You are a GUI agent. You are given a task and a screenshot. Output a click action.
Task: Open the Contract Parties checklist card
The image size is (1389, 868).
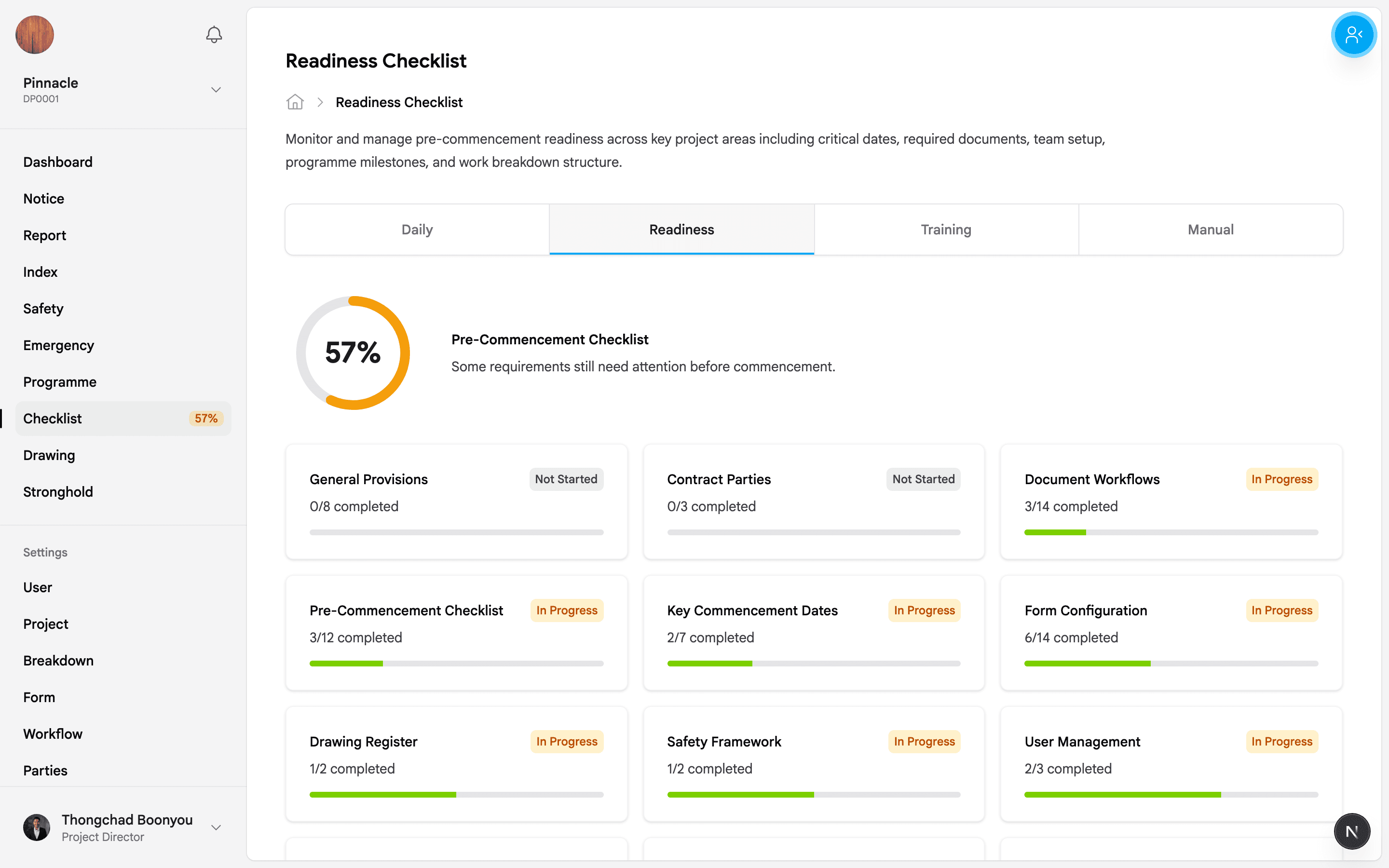pos(813,502)
